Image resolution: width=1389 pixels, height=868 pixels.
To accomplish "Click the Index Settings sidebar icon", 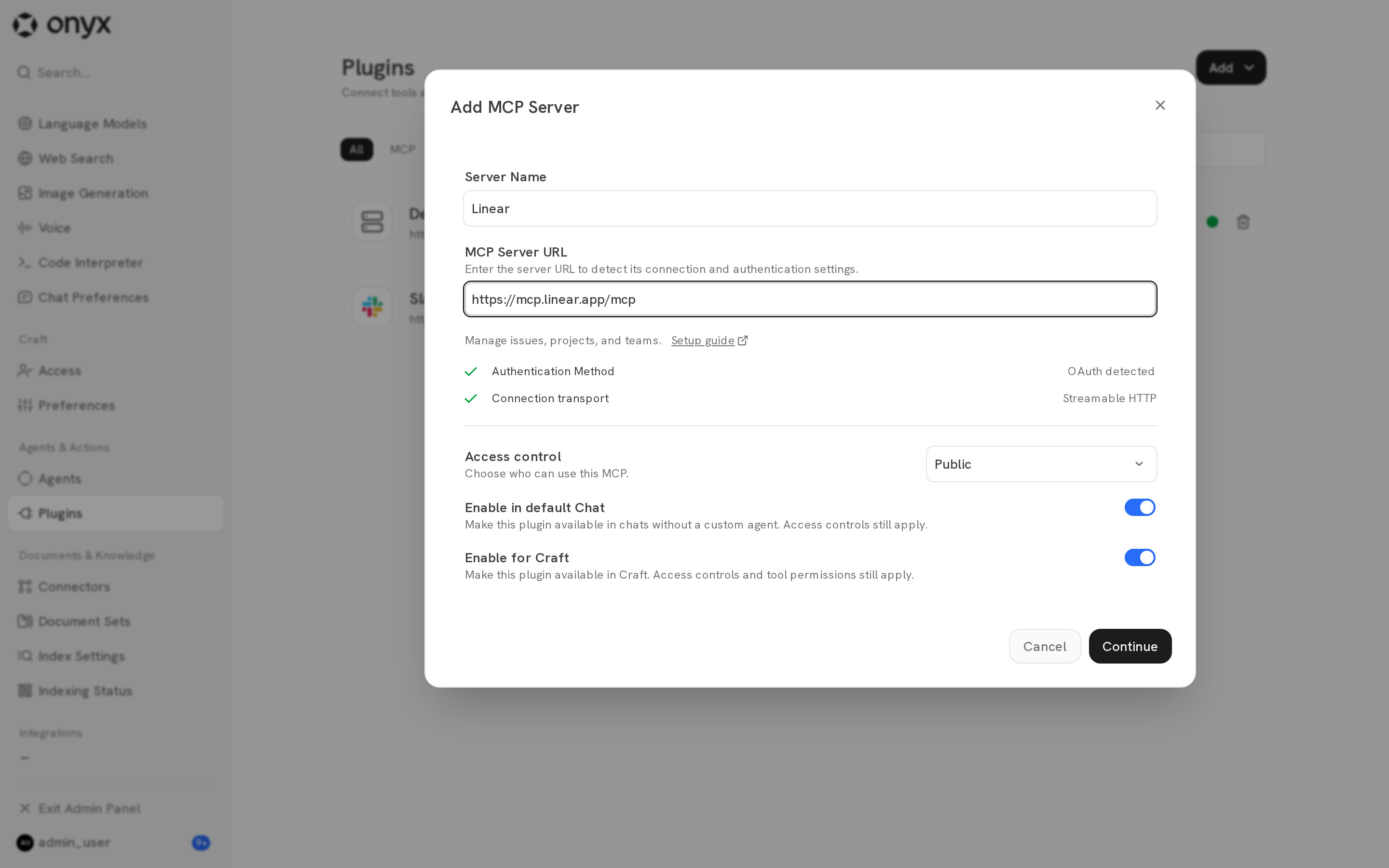I will point(25,656).
